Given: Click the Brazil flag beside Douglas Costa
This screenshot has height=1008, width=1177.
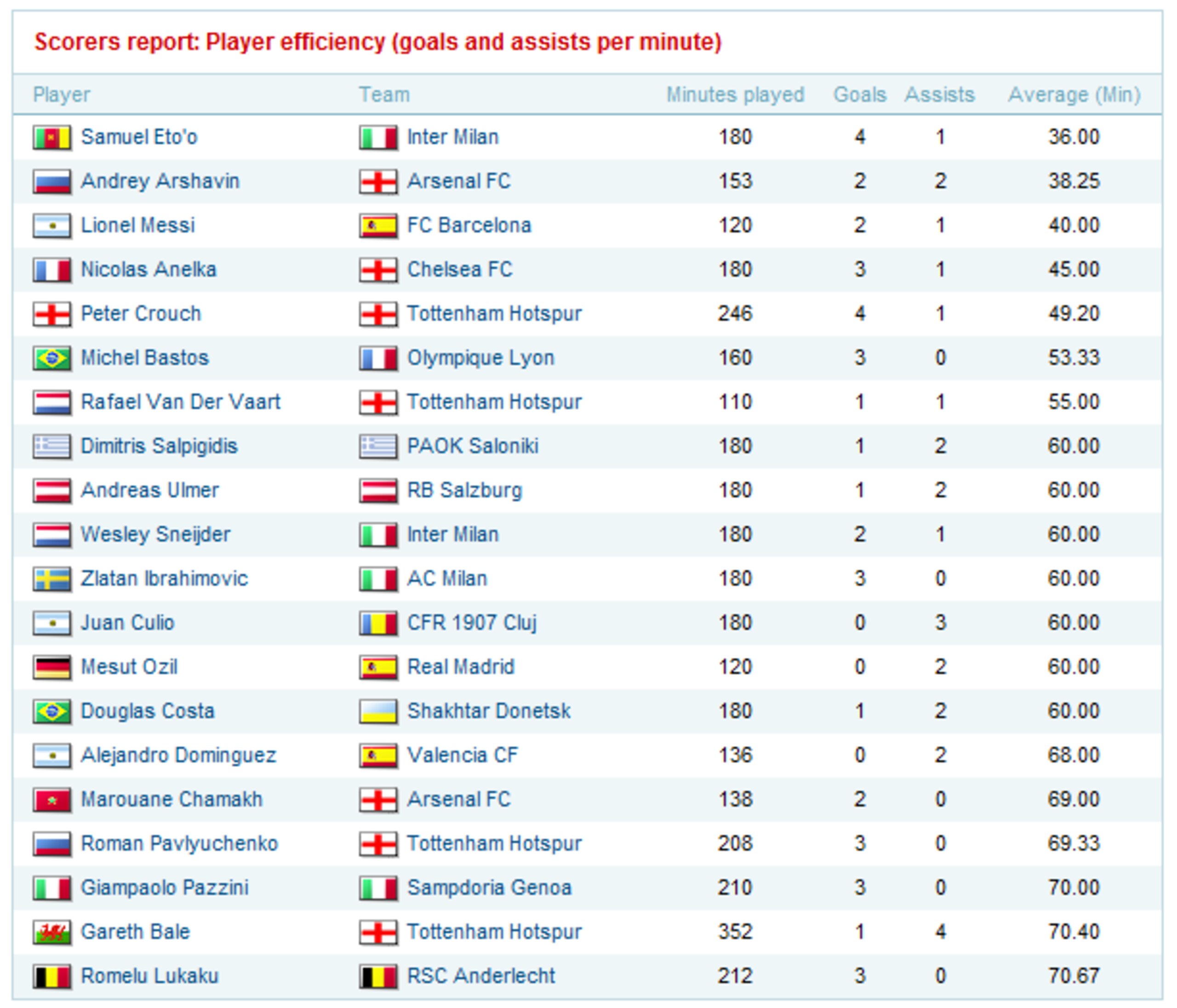Looking at the screenshot, I should tap(52, 712).
